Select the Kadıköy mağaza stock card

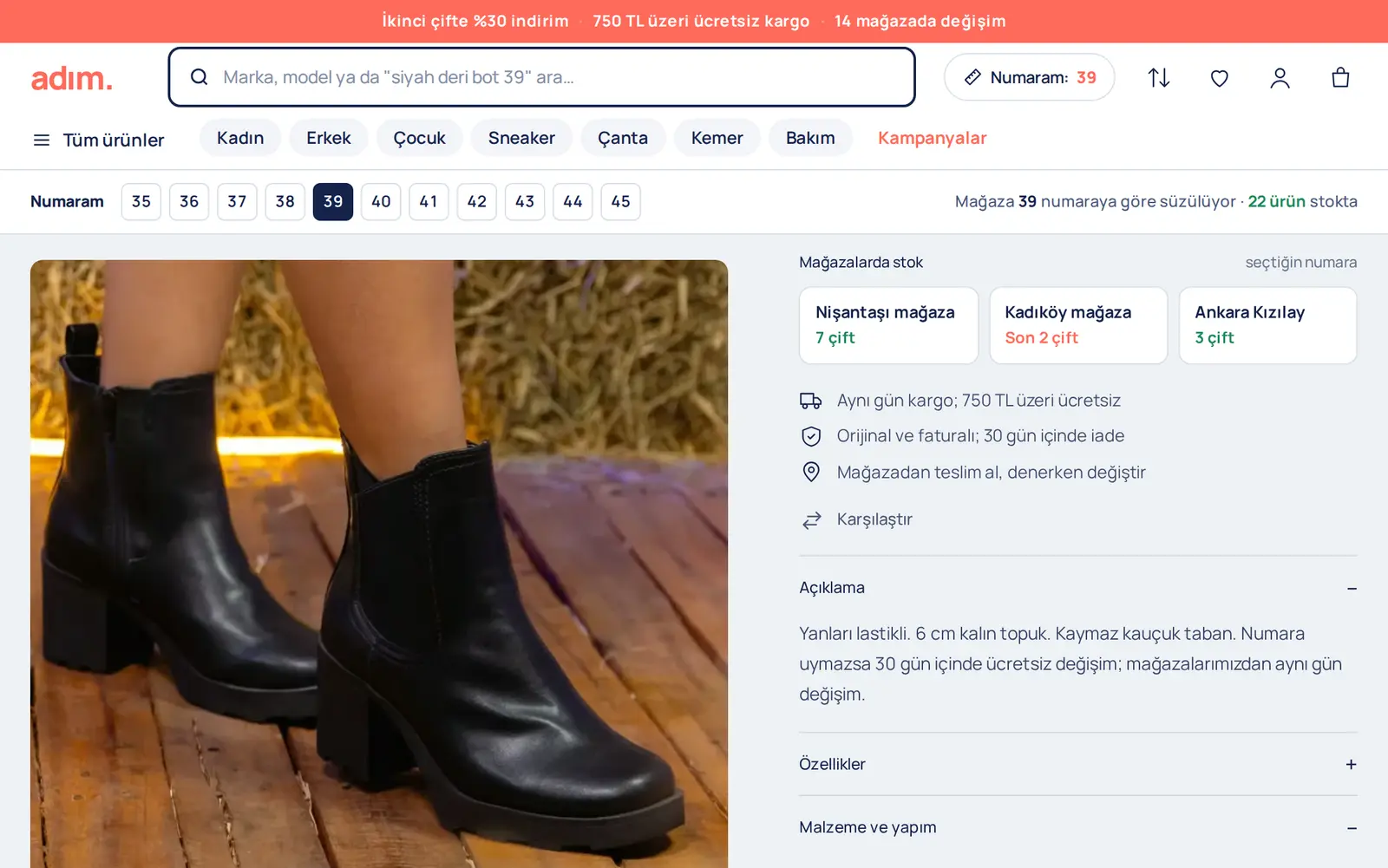click(x=1078, y=325)
